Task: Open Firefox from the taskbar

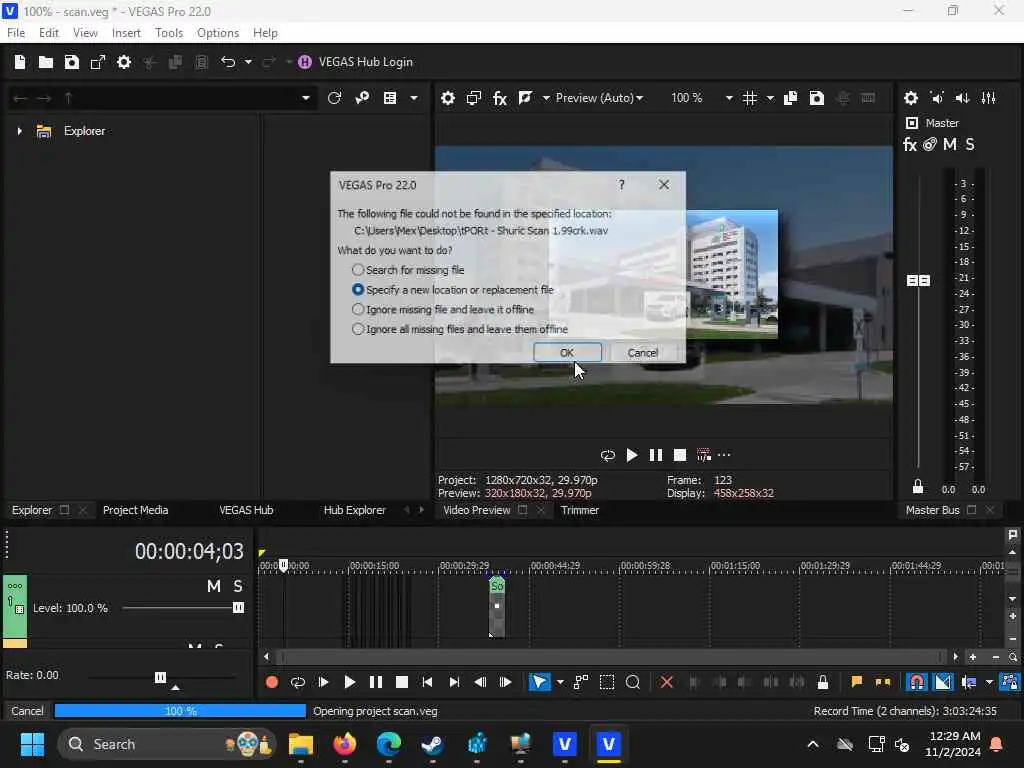Action: [345, 744]
